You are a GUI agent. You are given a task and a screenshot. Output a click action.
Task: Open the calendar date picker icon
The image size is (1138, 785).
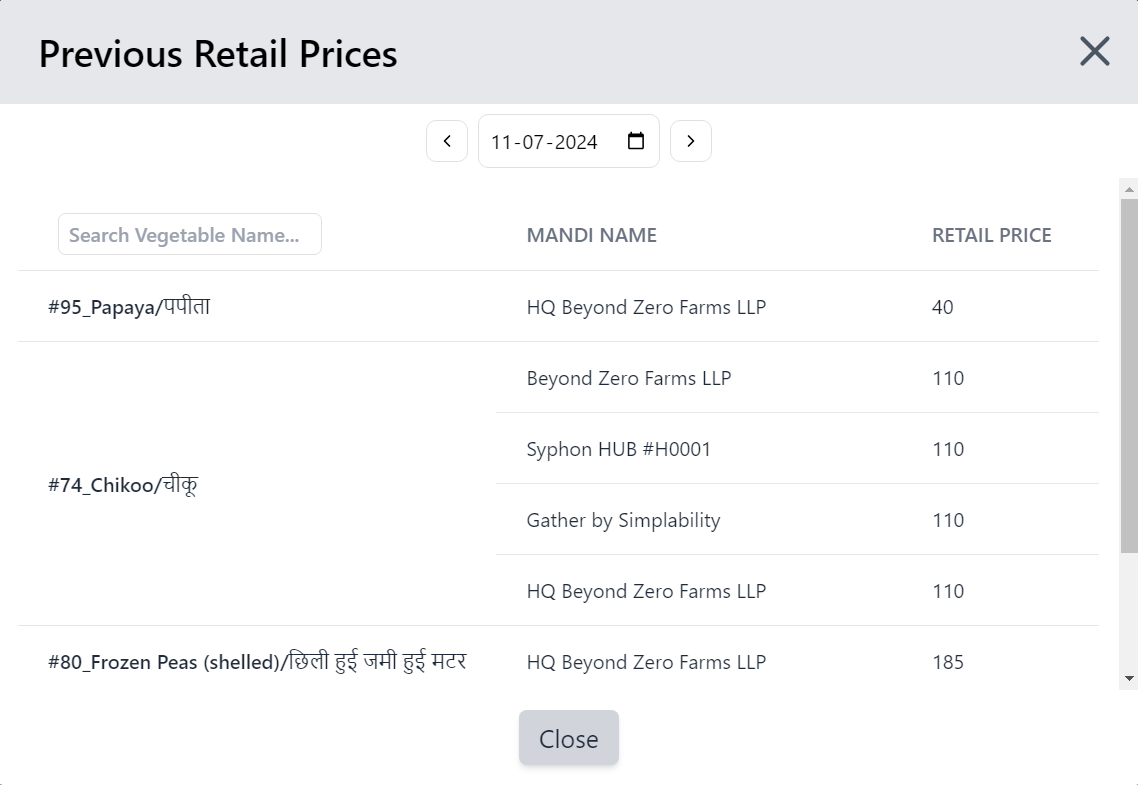[635, 141]
